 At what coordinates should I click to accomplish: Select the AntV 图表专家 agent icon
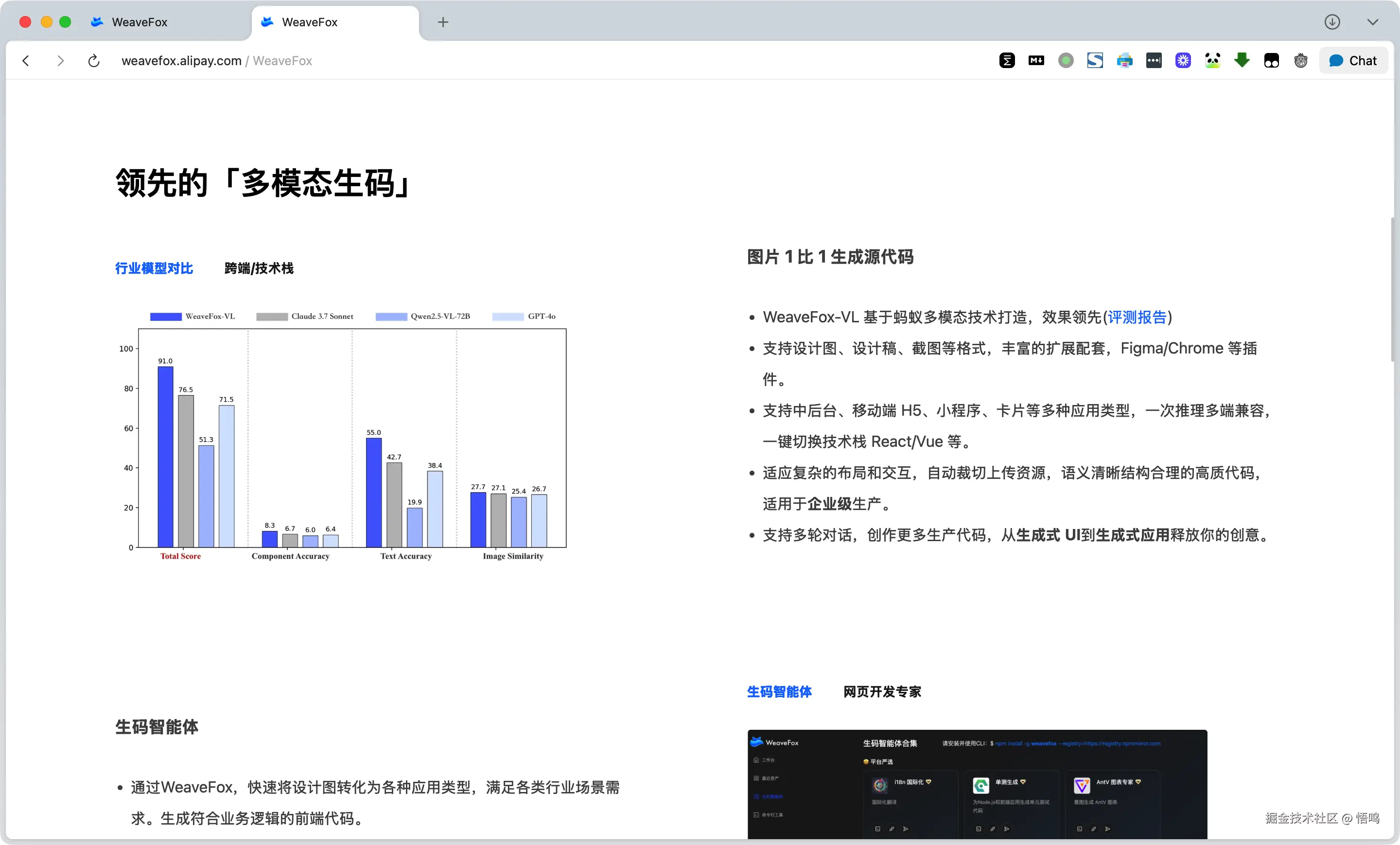click(x=1082, y=786)
